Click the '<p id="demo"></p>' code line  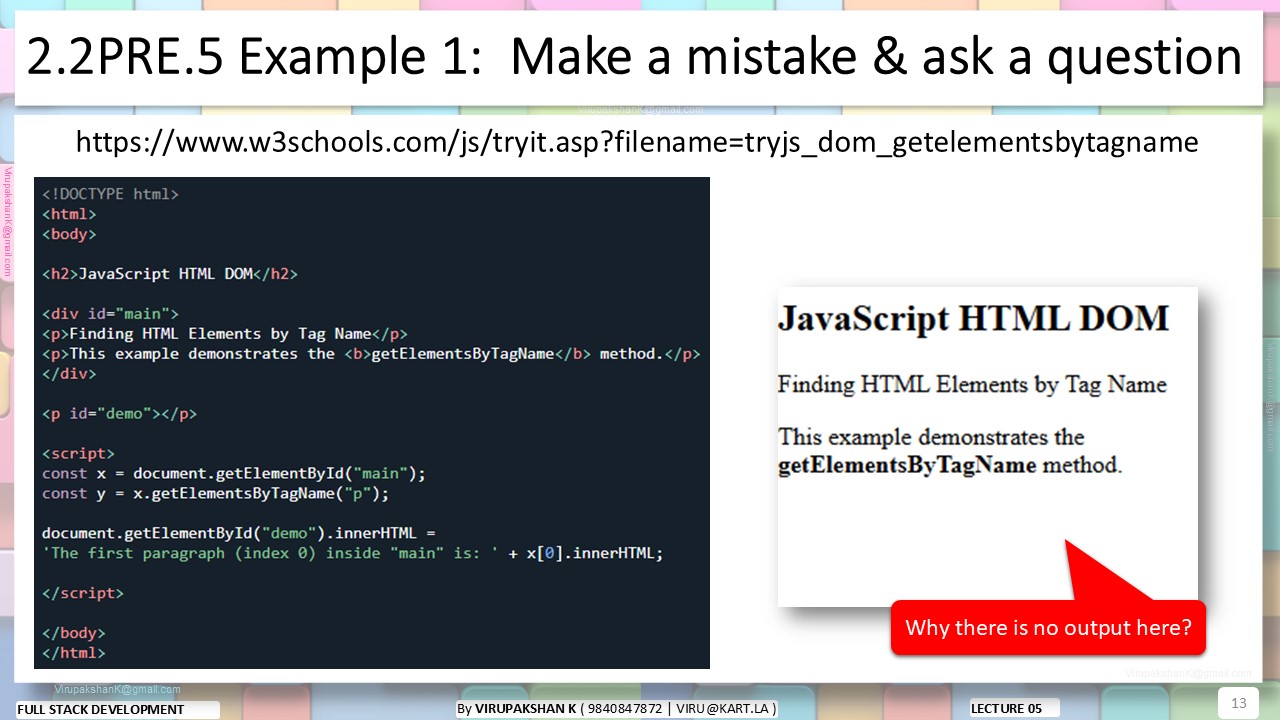coord(119,414)
